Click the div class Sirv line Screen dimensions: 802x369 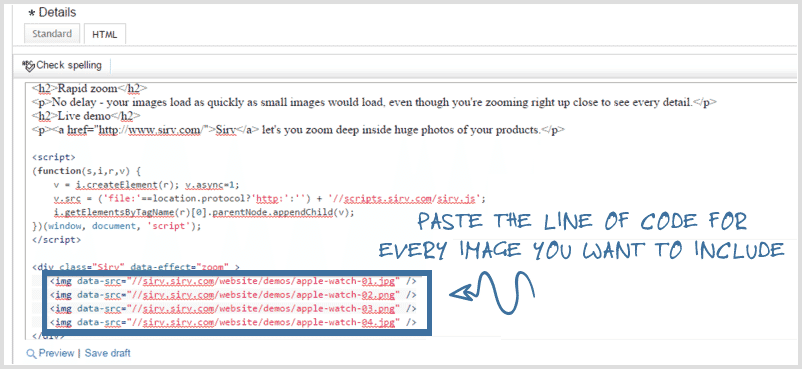136,267
